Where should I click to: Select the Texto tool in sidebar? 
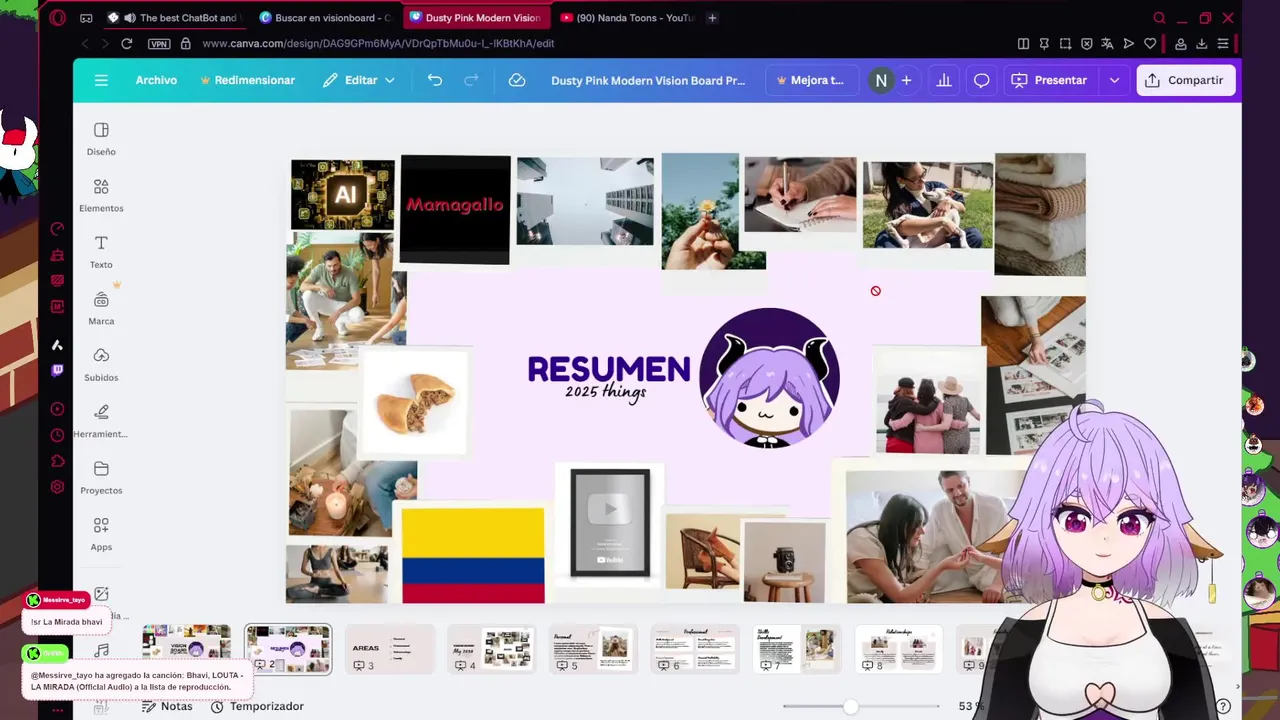(x=101, y=252)
